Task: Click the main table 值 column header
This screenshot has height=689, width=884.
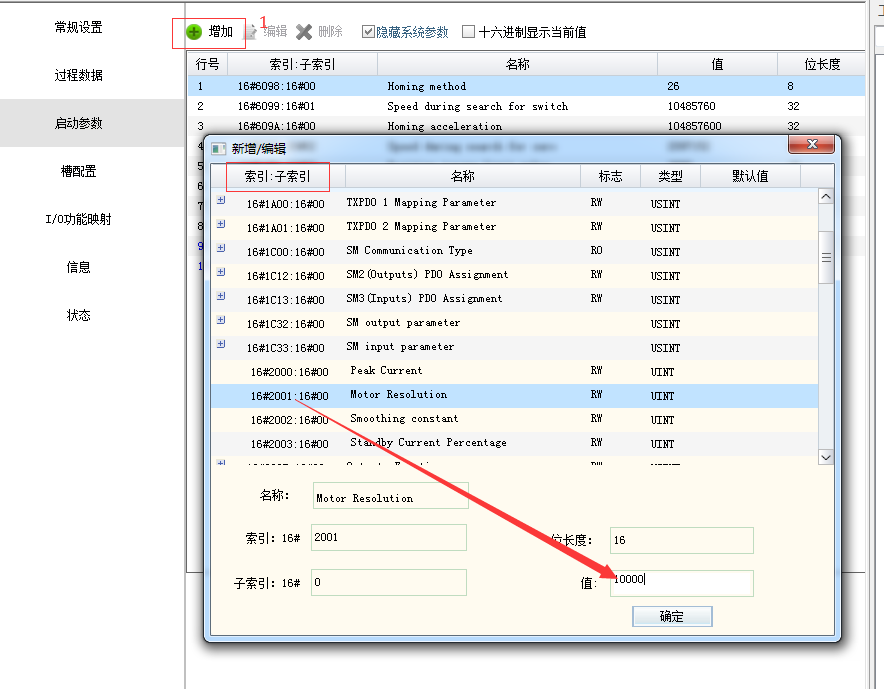Action: 717,64
